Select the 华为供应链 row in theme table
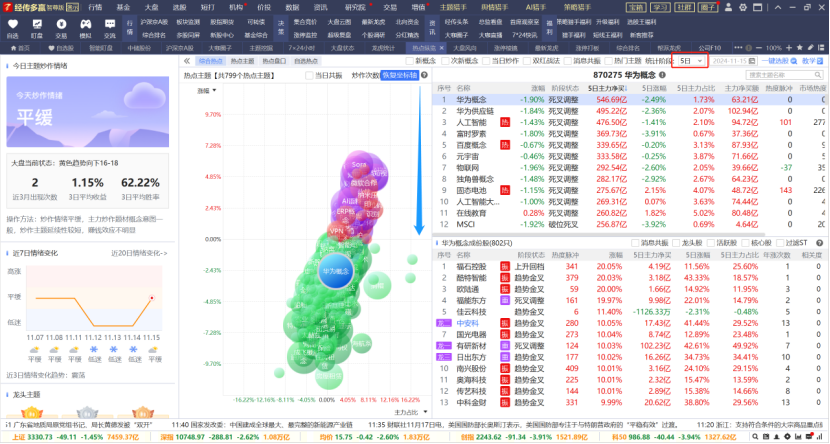 pyautogui.click(x=630, y=111)
